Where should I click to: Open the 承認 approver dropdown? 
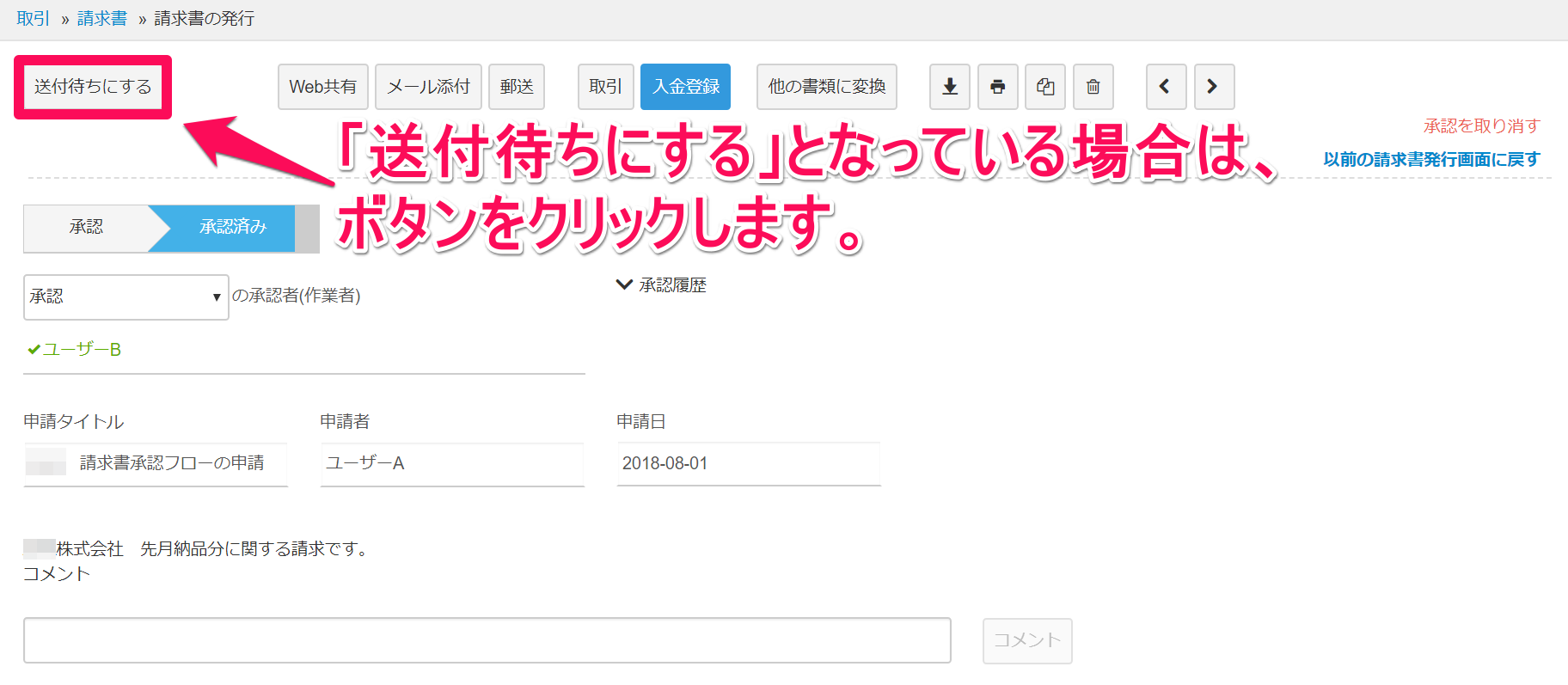point(126,297)
